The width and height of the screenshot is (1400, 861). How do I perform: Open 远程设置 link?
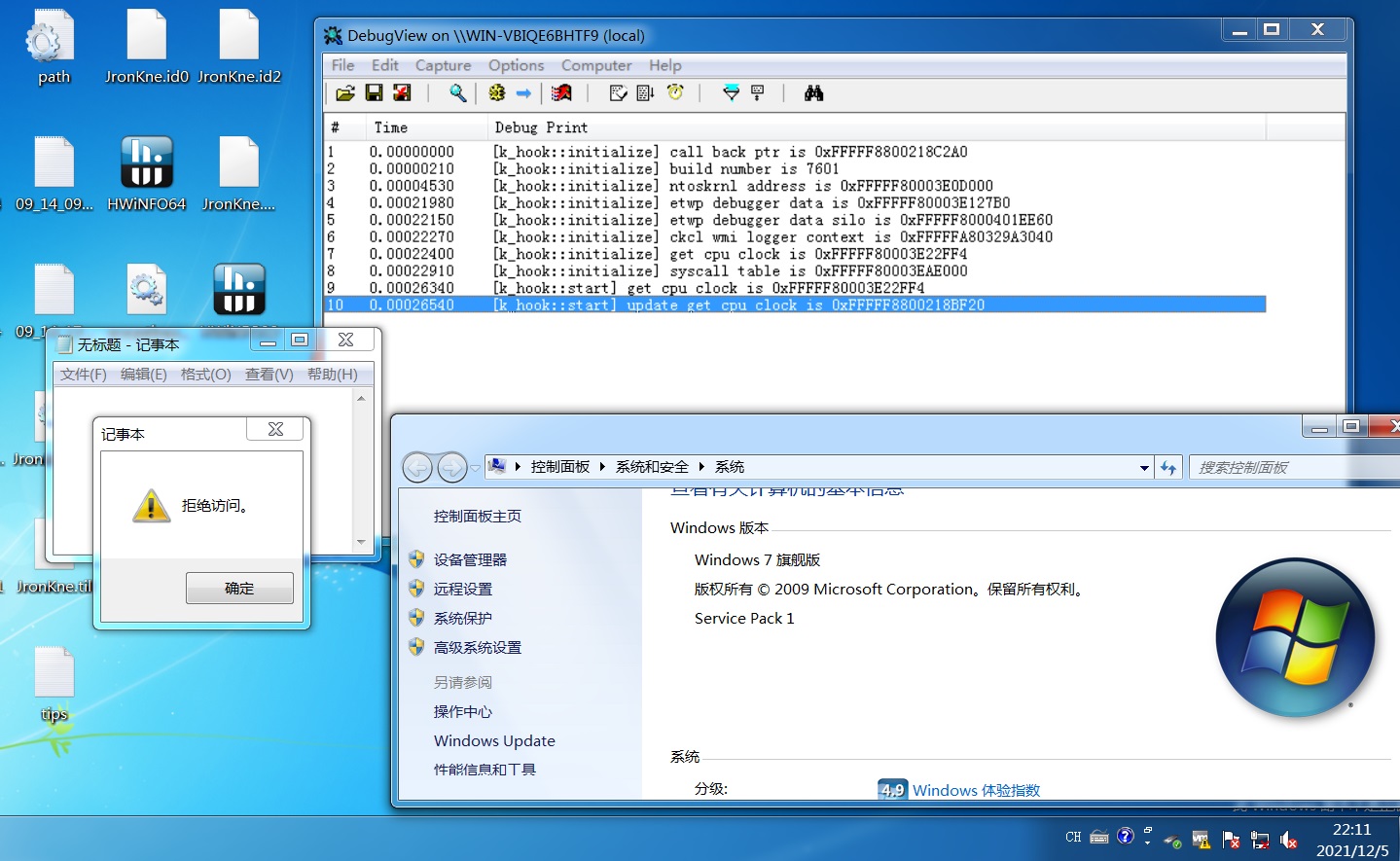463,590
